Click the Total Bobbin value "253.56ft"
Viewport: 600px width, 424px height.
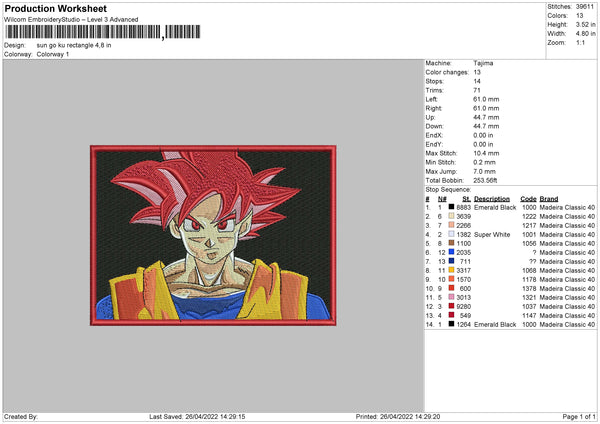coord(485,180)
